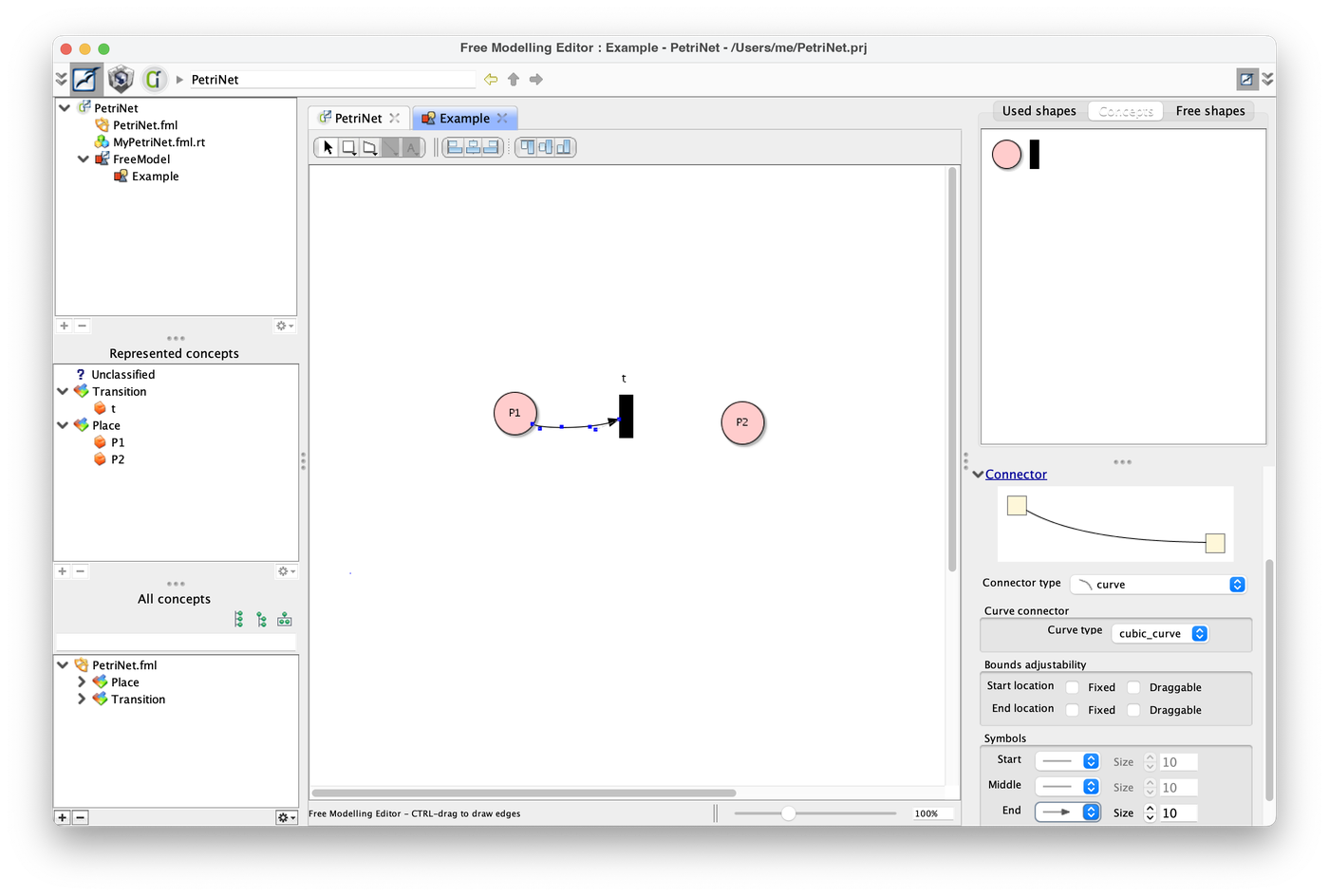Image resolution: width=1329 pixels, height=896 pixels.
Task: Switch to the Free shapes tab
Action: tap(1210, 111)
